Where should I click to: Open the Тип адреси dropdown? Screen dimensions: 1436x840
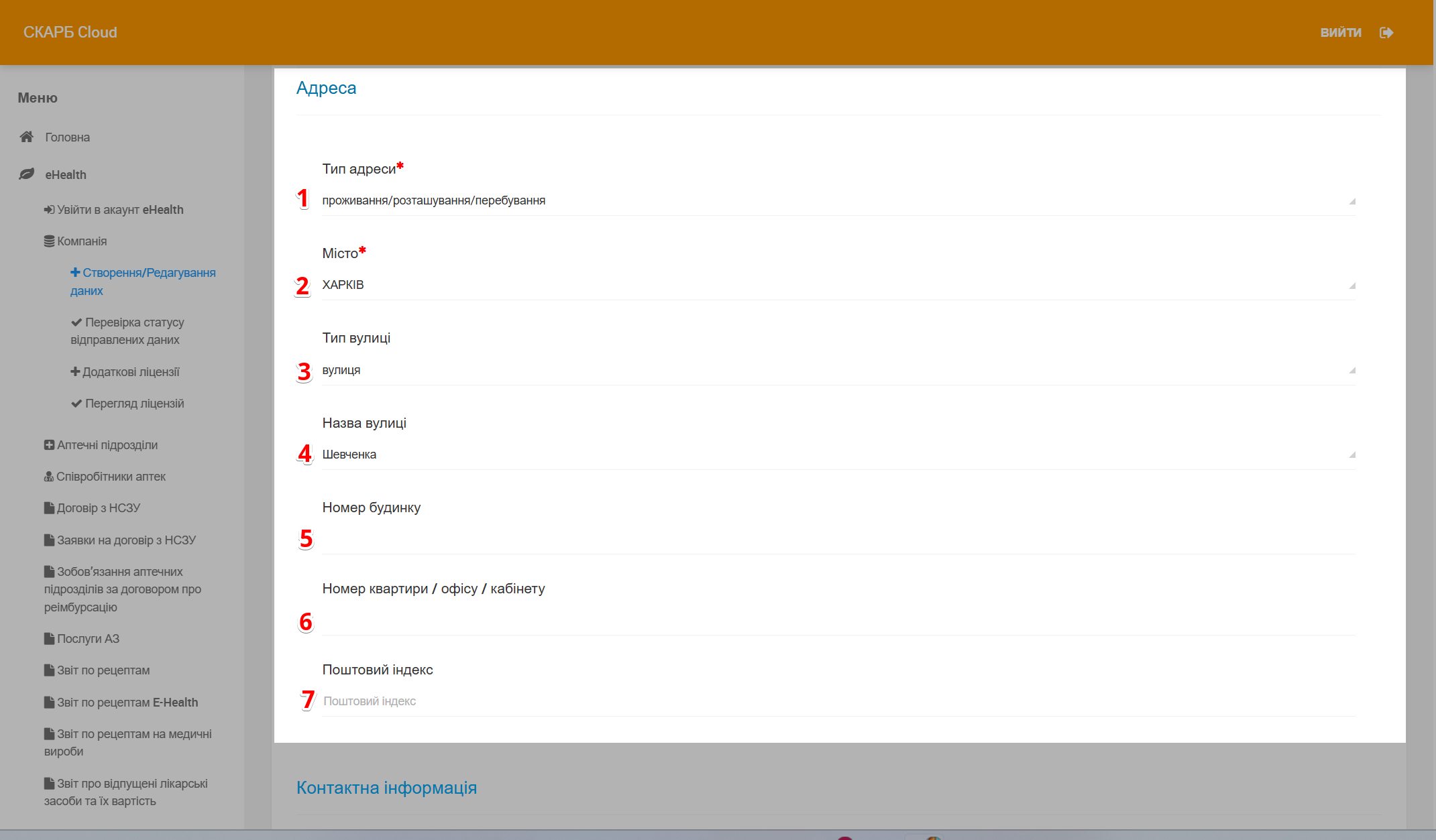837,200
